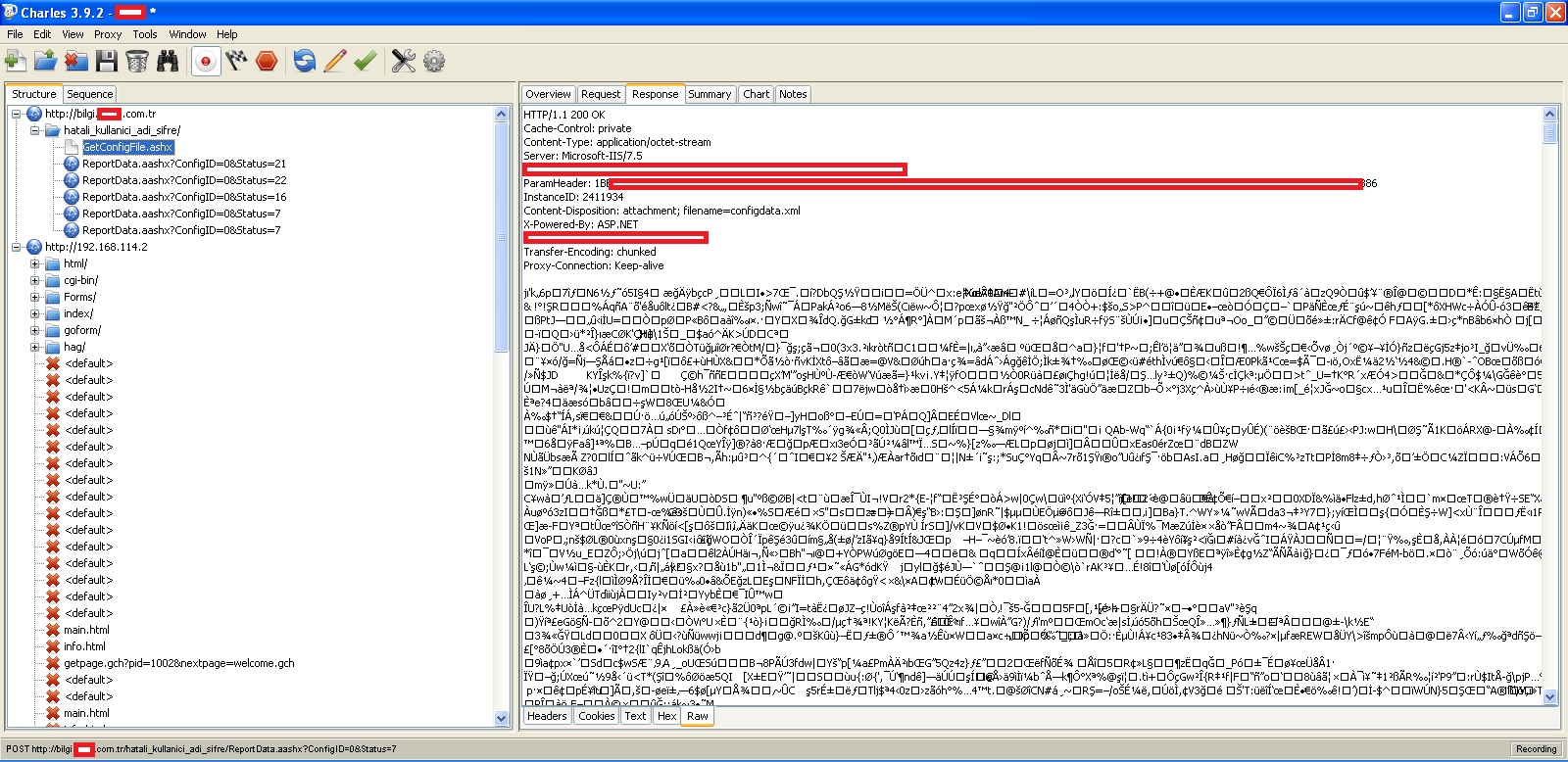Collapse the http://bilgi host node
Viewport: 1568px width, 762px height.
[17, 114]
